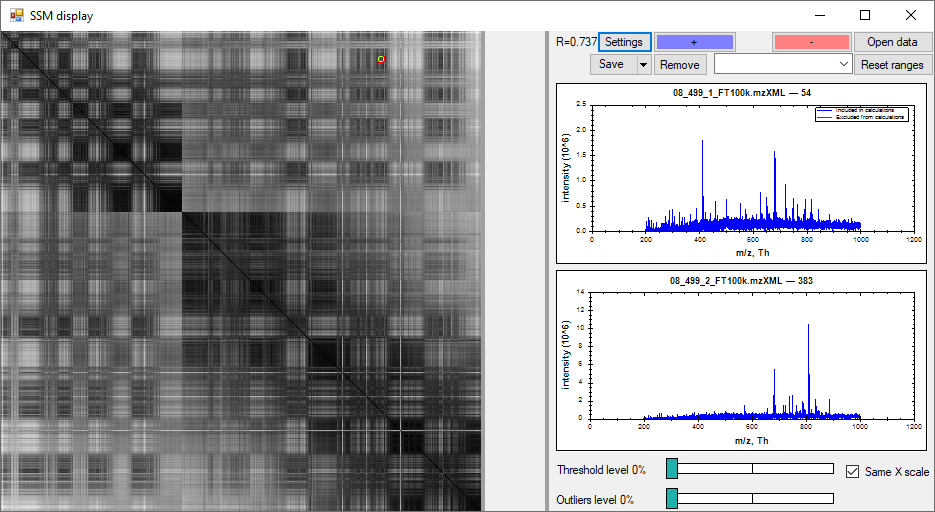935x512 pixels.
Task: Click the Outliers level 0% label
Action: click(x=595, y=500)
